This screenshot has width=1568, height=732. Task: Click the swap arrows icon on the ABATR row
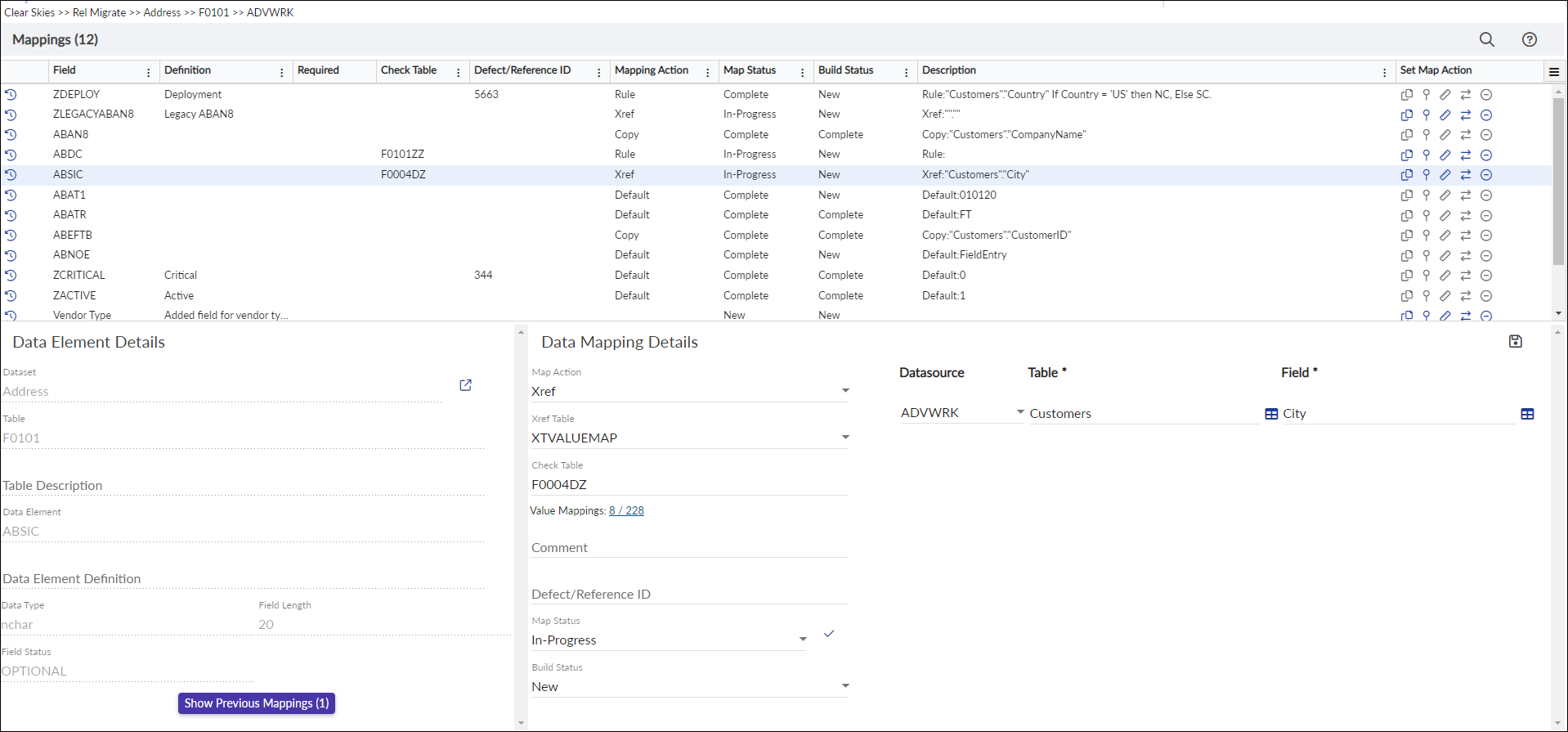coord(1466,216)
